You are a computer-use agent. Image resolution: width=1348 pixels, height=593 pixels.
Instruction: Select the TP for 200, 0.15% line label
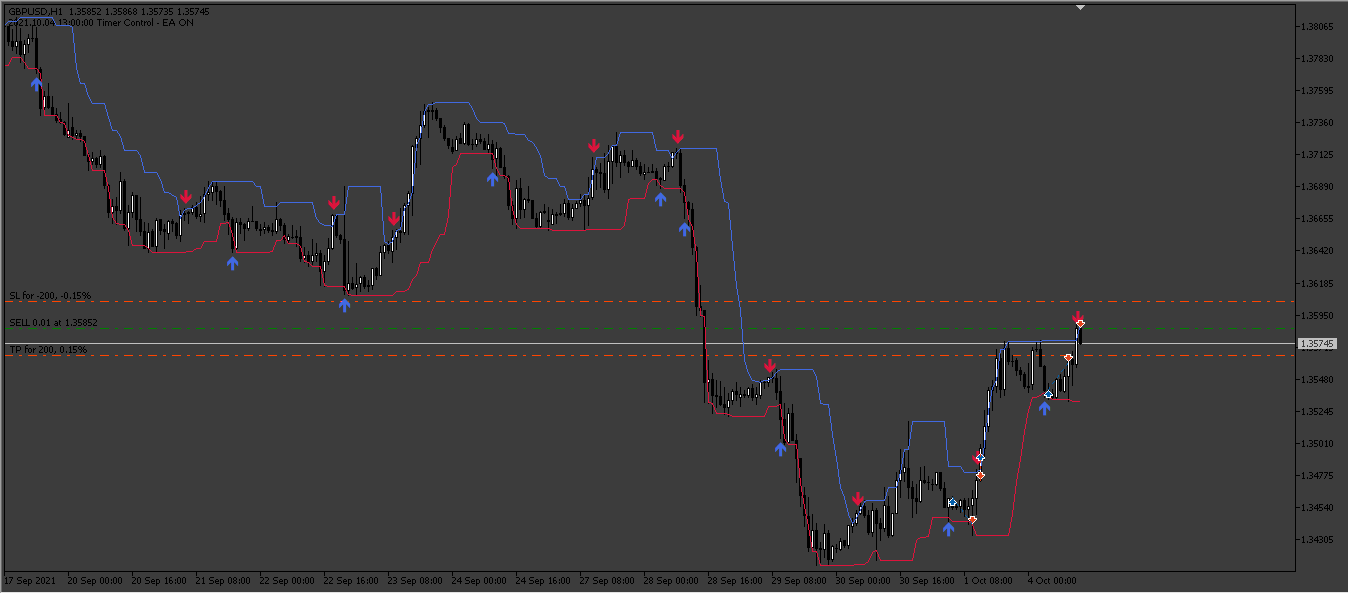[x=48, y=350]
